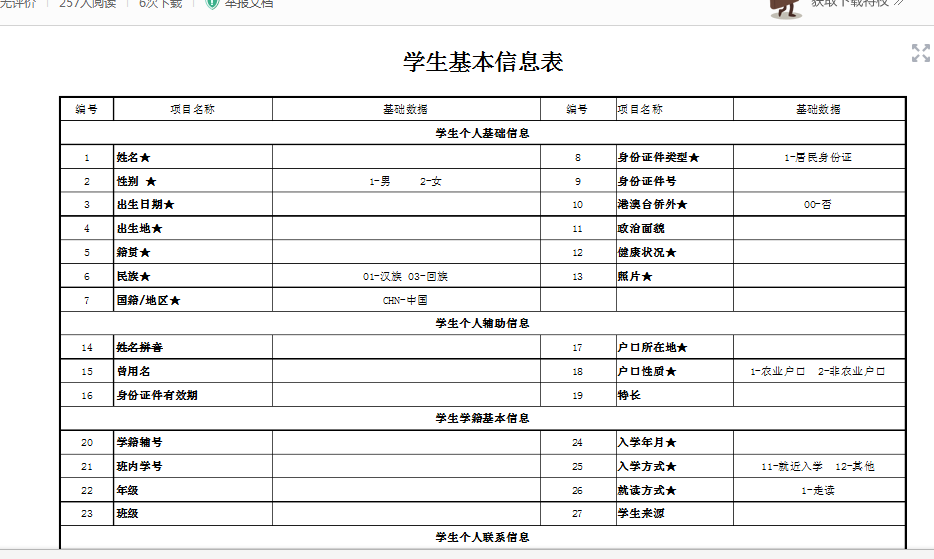Click the empty data cell beside 姓名★

point(406,157)
